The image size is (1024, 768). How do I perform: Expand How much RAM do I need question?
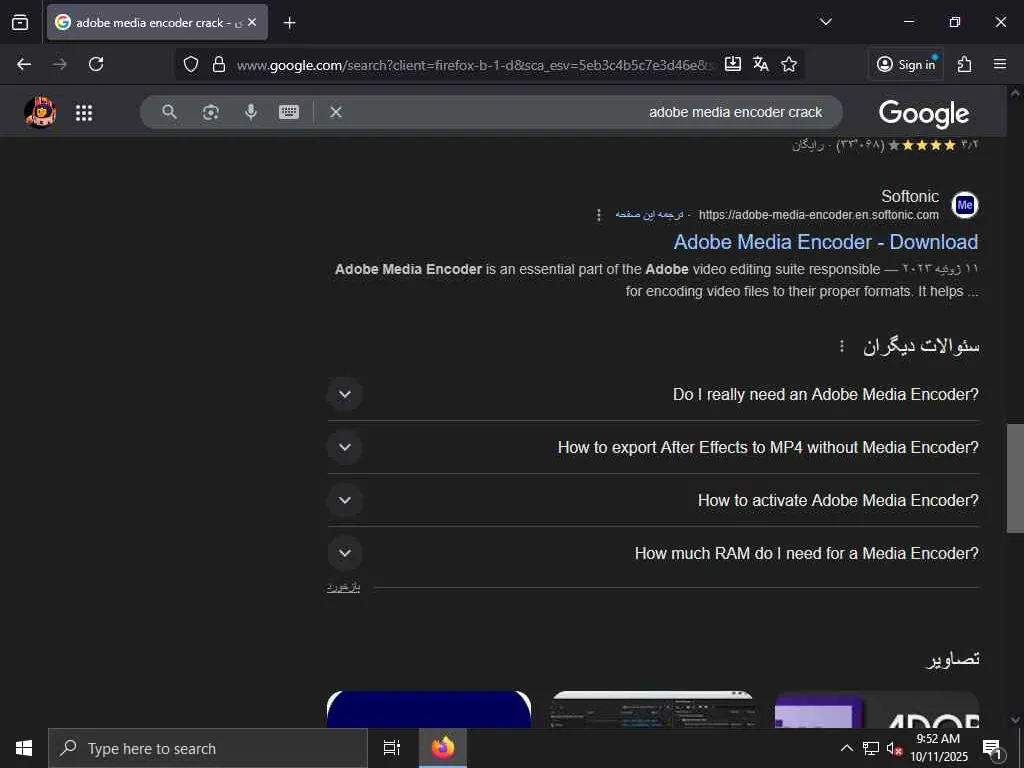653,553
